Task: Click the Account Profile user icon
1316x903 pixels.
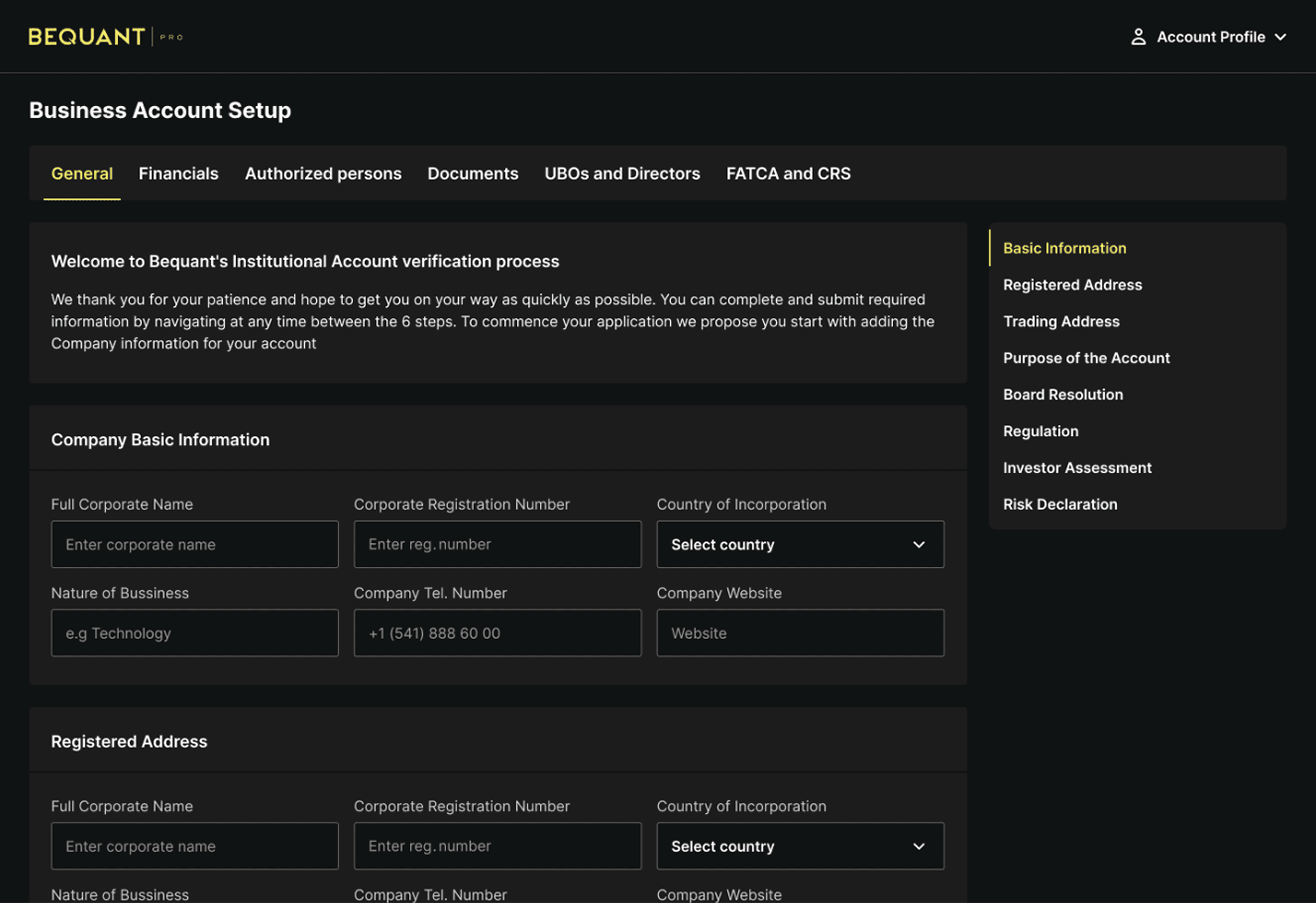Action: [x=1138, y=37]
